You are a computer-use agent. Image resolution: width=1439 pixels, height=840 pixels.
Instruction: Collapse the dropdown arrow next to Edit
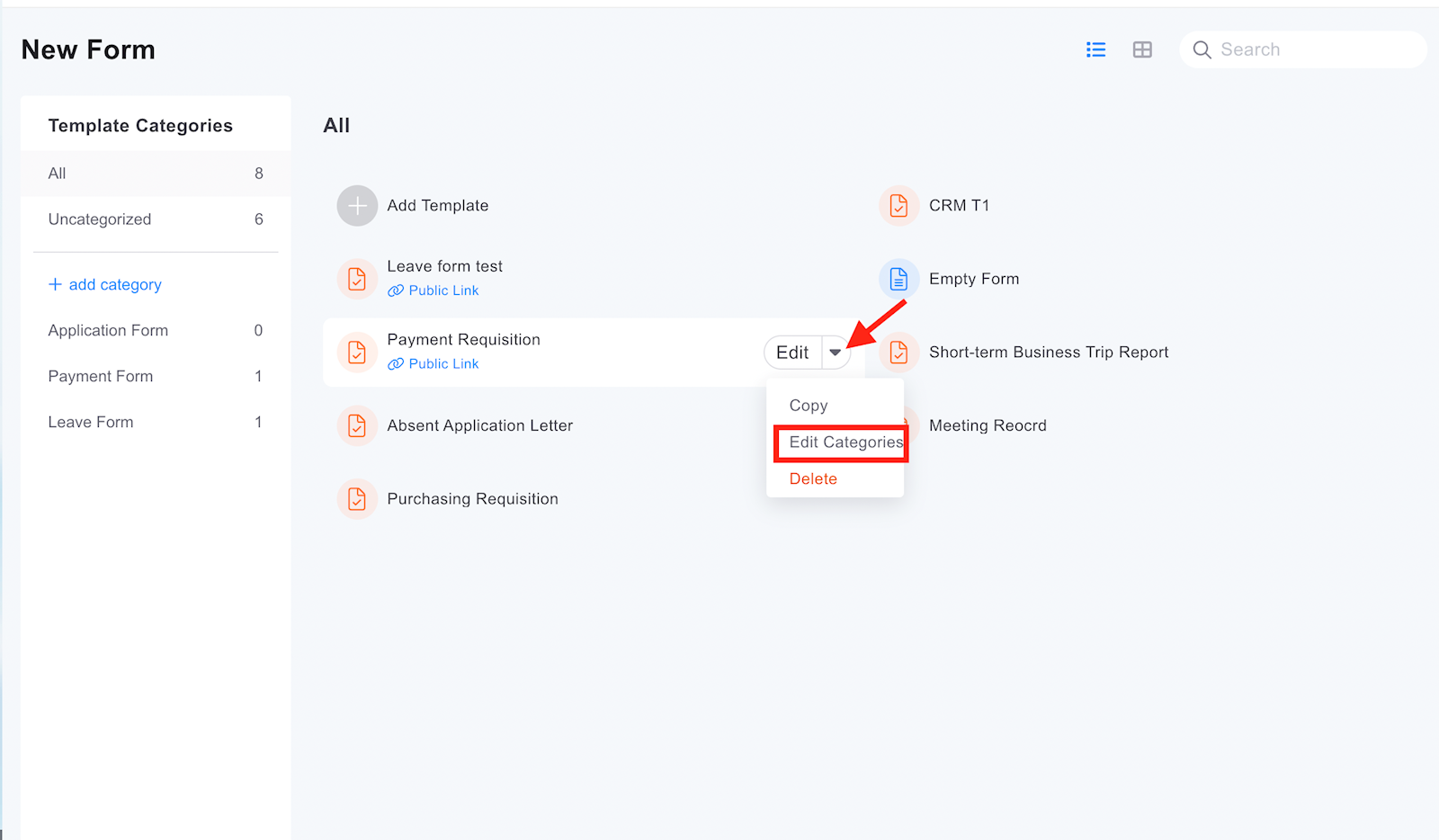(836, 353)
